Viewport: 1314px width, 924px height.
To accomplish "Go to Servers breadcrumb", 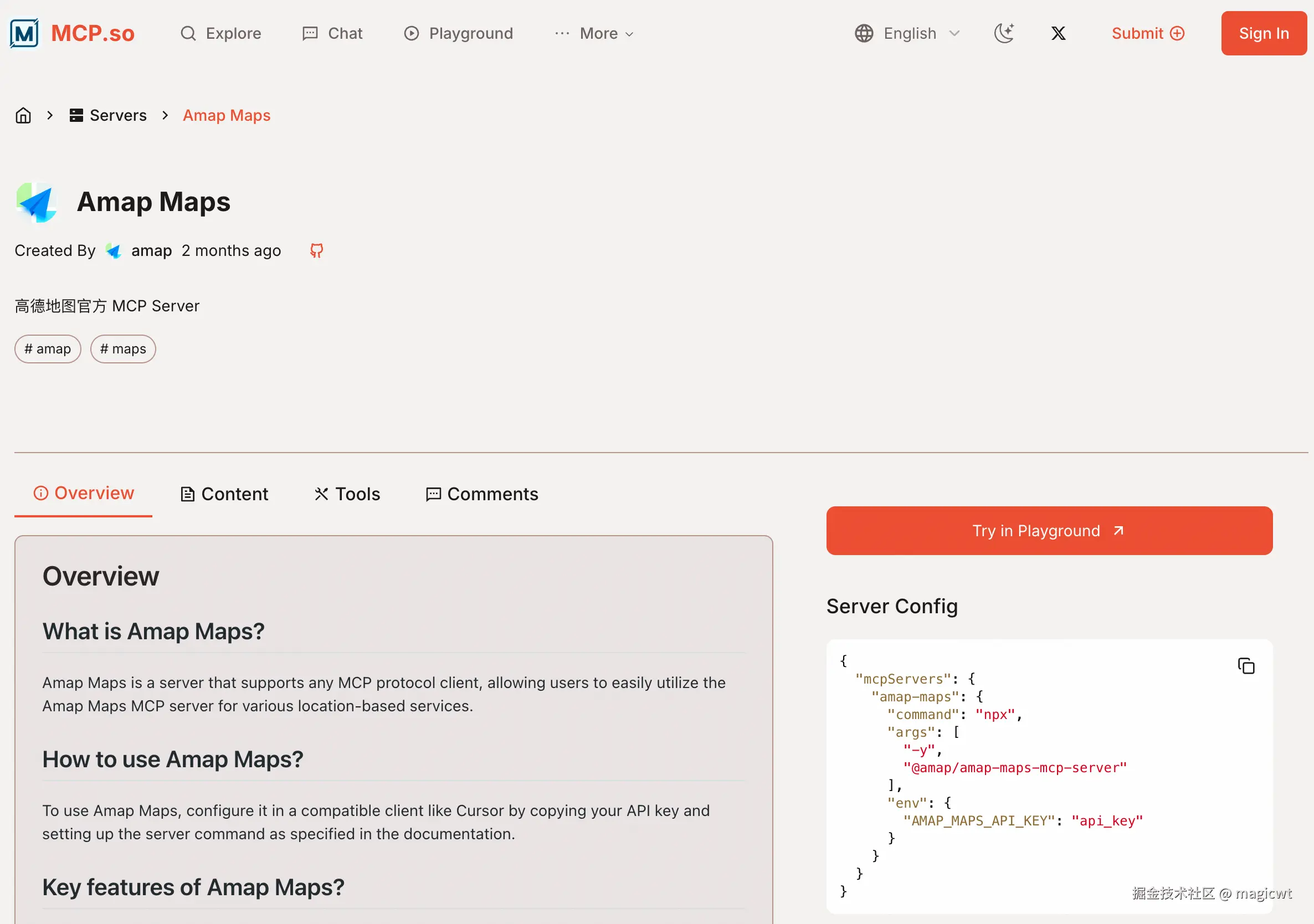I will (x=108, y=116).
